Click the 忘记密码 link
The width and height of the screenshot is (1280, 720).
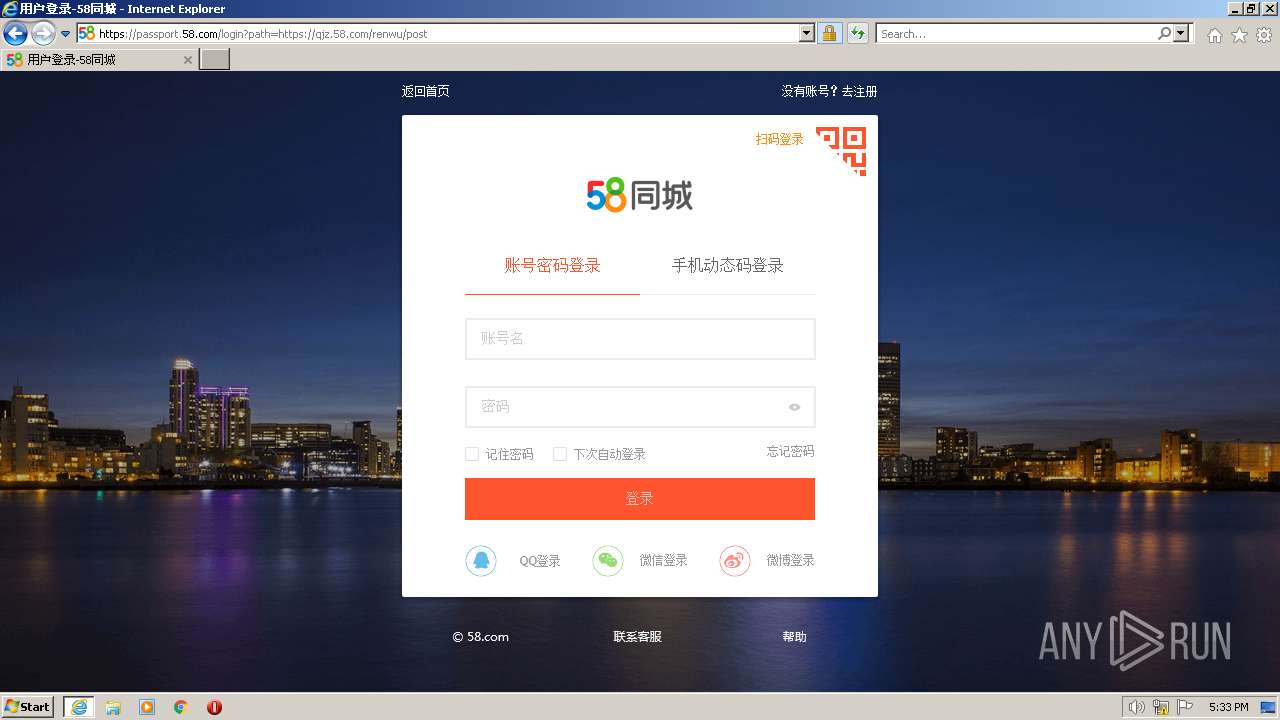(x=791, y=452)
